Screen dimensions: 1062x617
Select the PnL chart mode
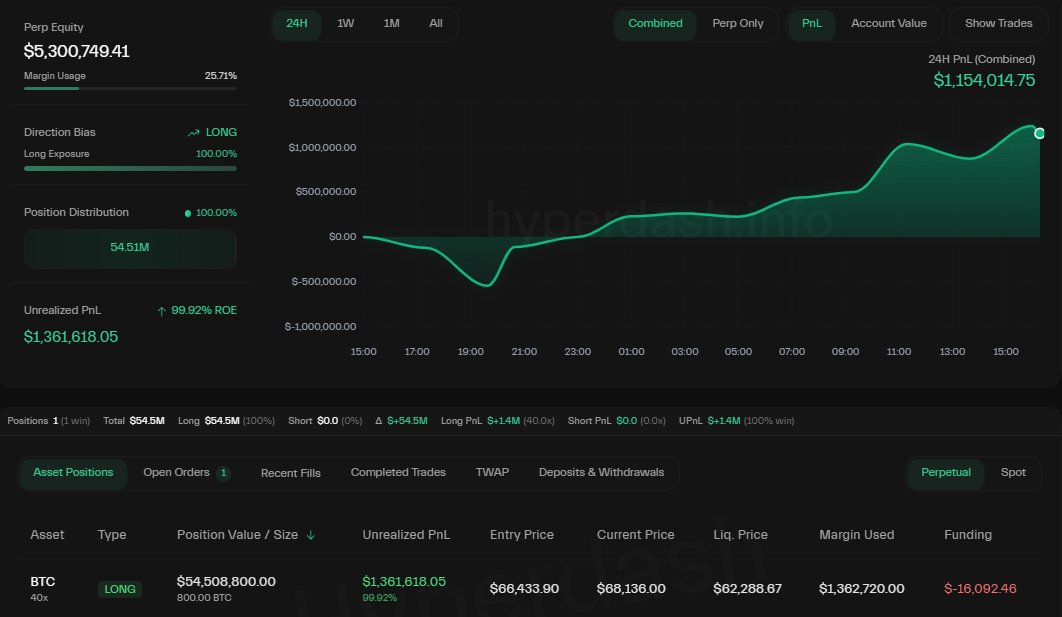click(811, 24)
